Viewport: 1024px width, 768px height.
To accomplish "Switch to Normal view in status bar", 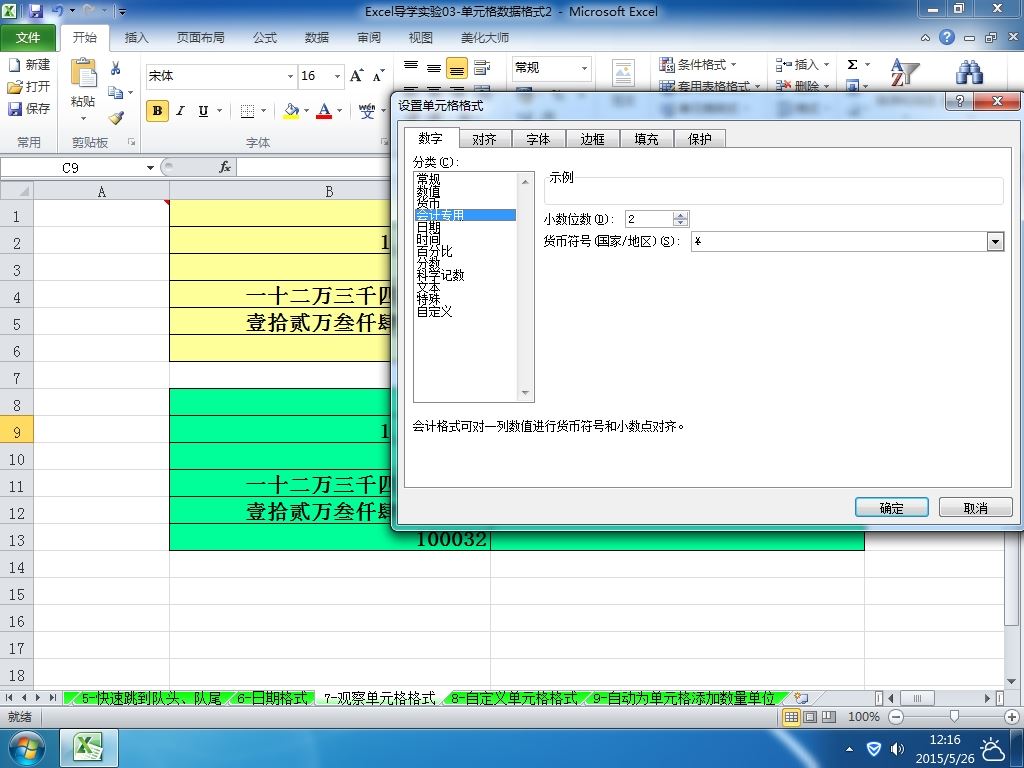I will (x=791, y=717).
